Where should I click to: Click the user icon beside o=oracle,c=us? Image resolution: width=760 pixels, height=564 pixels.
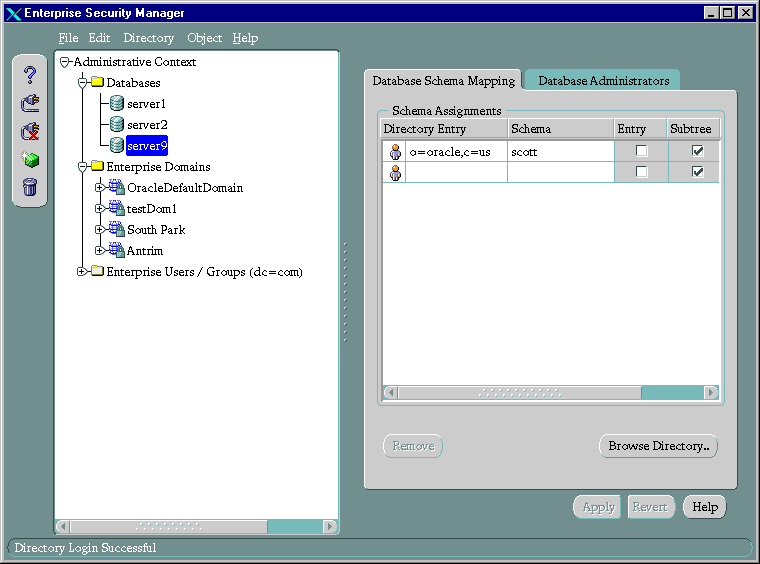click(395, 152)
